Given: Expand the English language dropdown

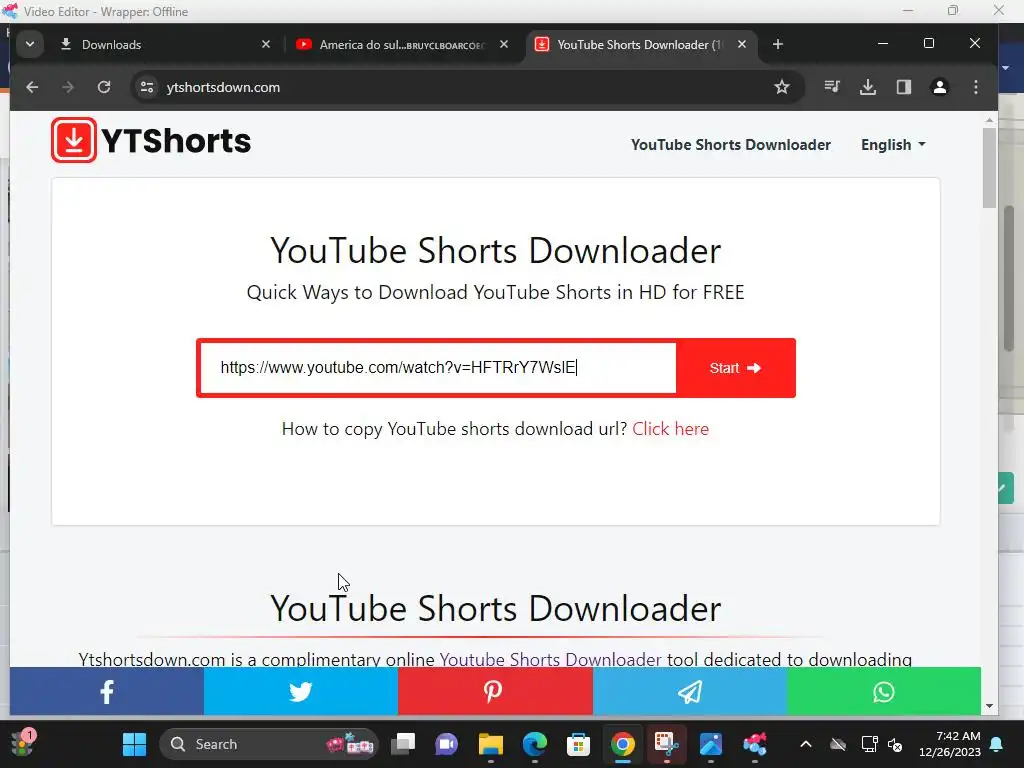Looking at the screenshot, I should click(893, 144).
